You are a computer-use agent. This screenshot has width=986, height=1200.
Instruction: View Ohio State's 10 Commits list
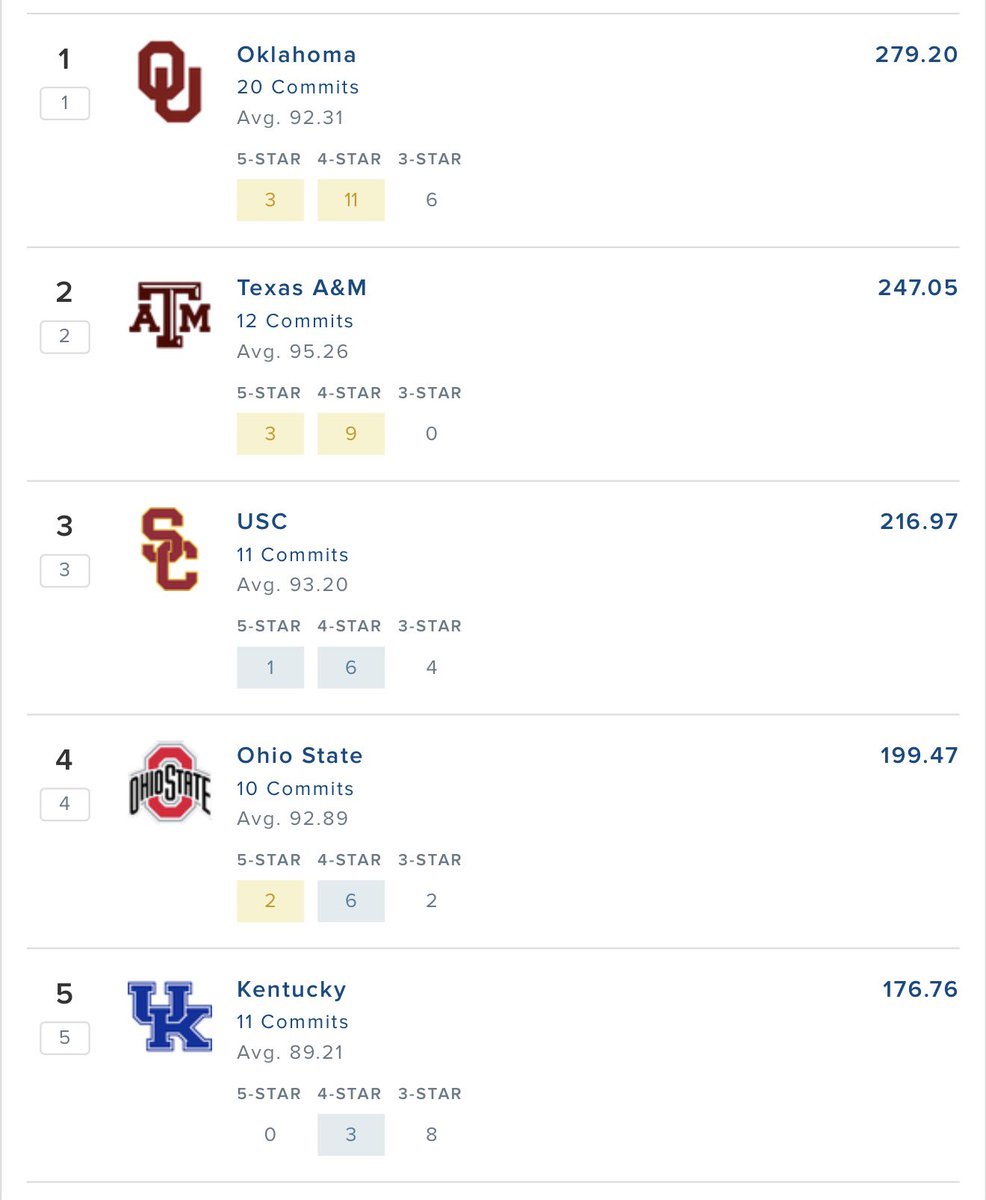pyautogui.click(x=295, y=789)
